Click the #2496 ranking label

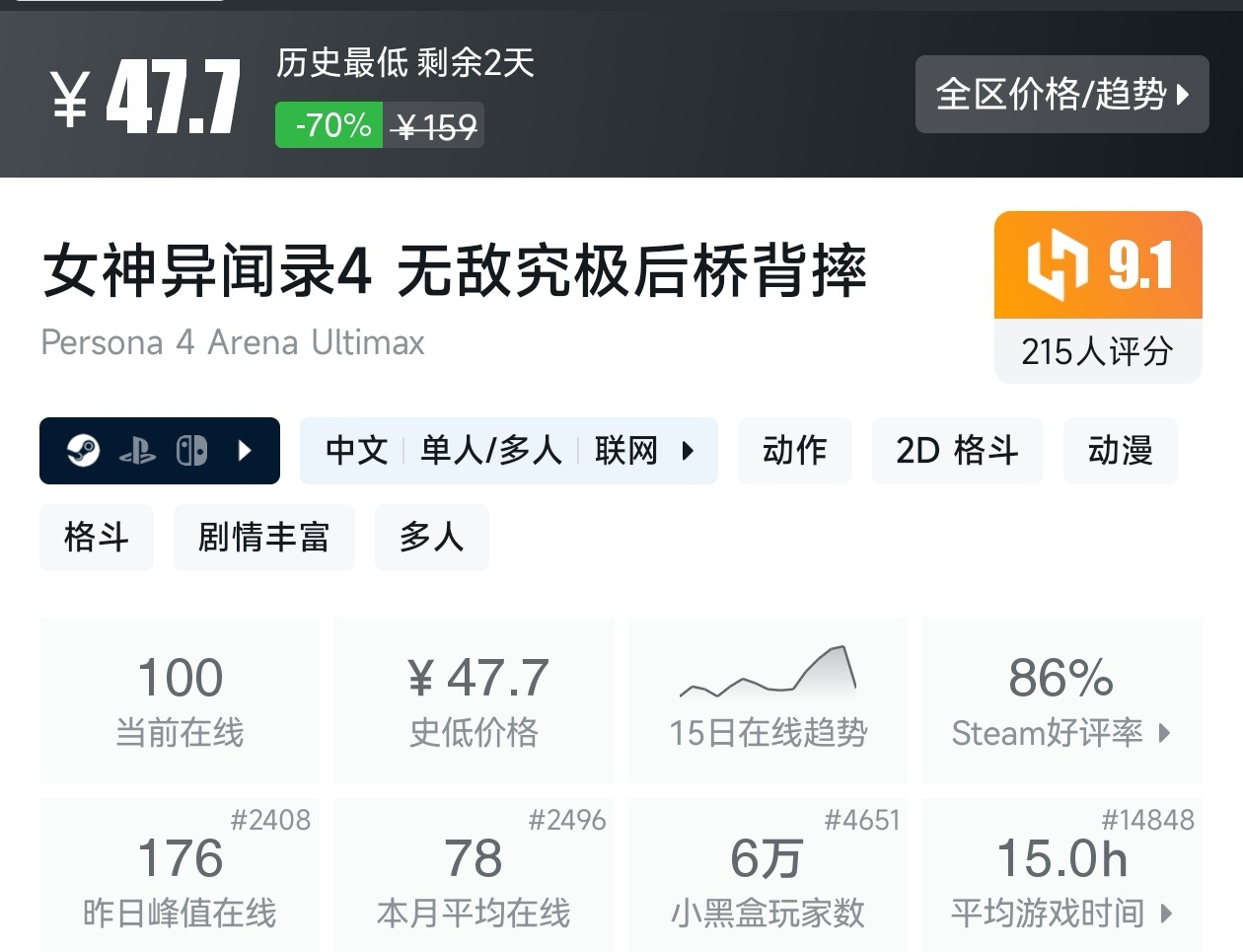pyautogui.click(x=567, y=820)
